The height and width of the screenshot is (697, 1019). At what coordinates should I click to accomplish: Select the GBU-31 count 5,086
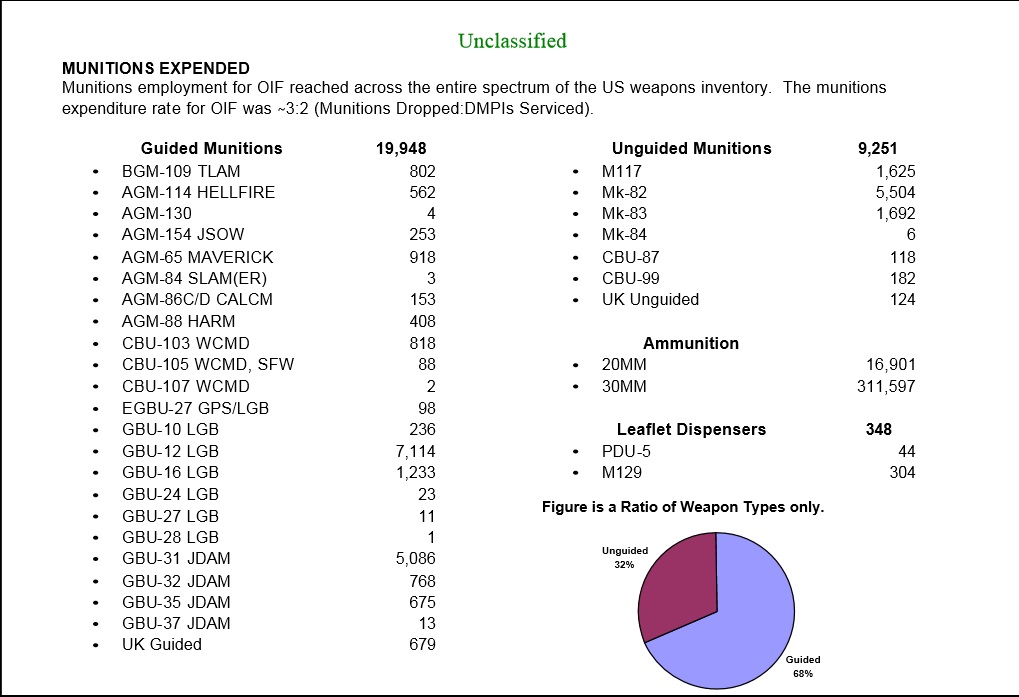tap(415, 559)
